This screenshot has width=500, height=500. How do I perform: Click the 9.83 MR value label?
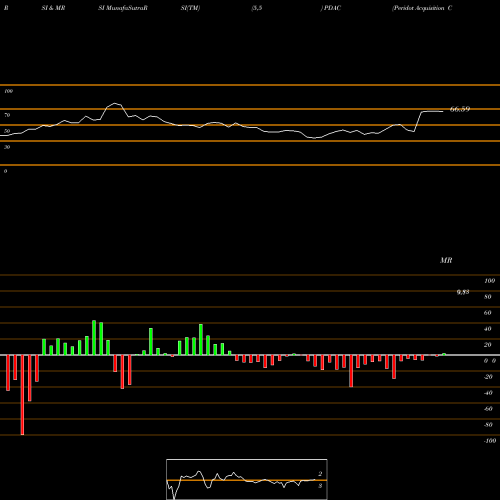(463, 292)
